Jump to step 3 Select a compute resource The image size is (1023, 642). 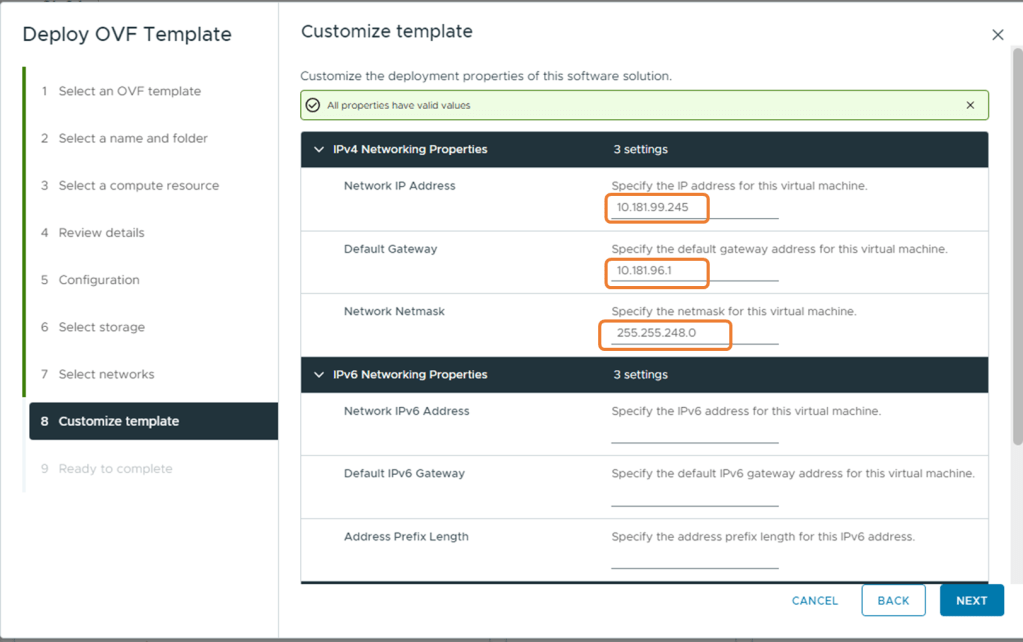click(x=138, y=185)
